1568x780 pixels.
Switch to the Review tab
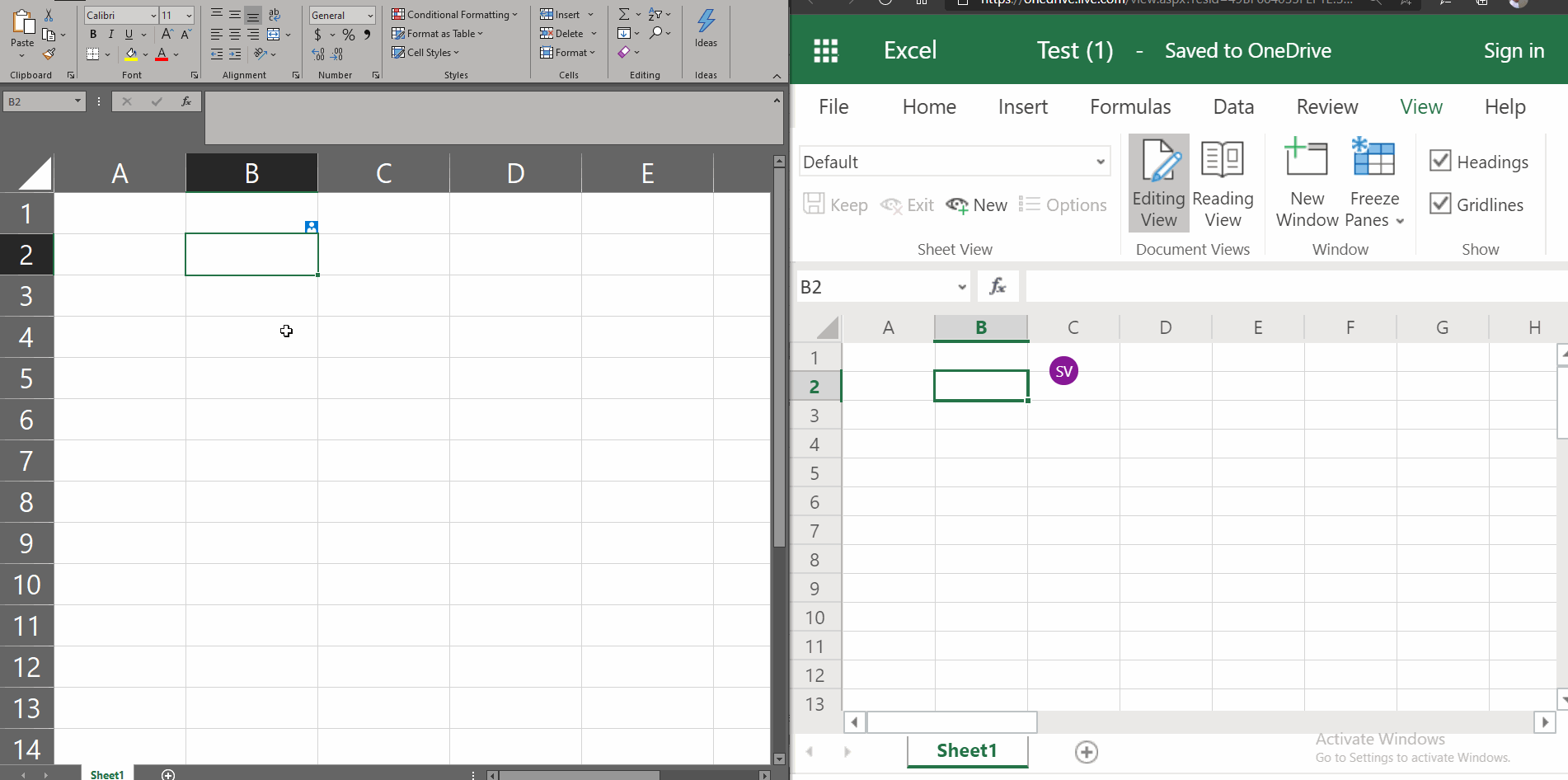[x=1327, y=106]
